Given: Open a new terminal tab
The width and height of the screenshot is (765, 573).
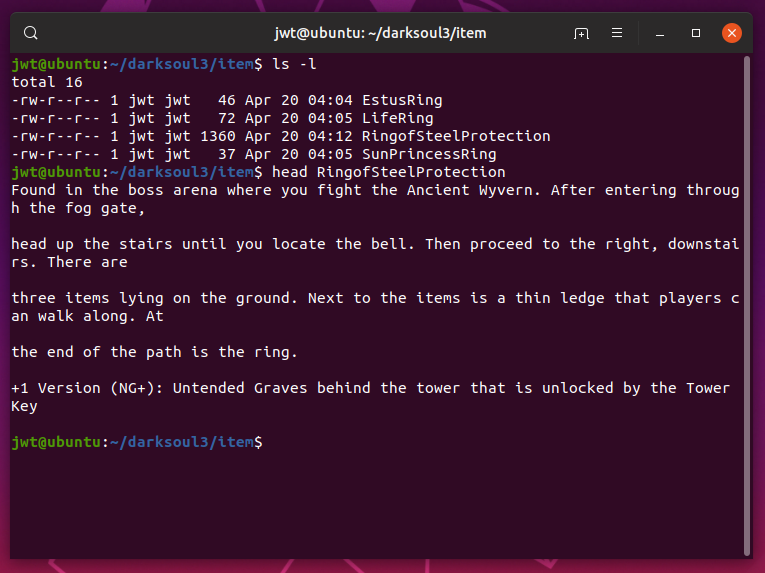Looking at the screenshot, I should (581, 33).
